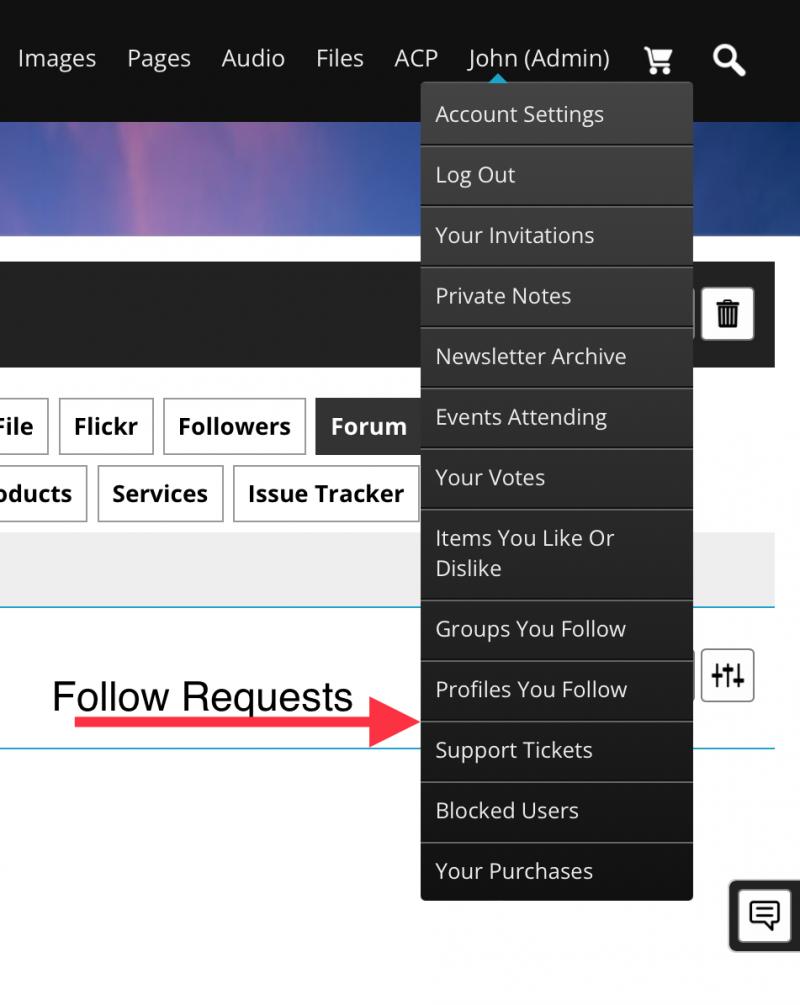Open the filter sliders icon
Viewport: 800px width, 1005px height.
[x=727, y=675]
